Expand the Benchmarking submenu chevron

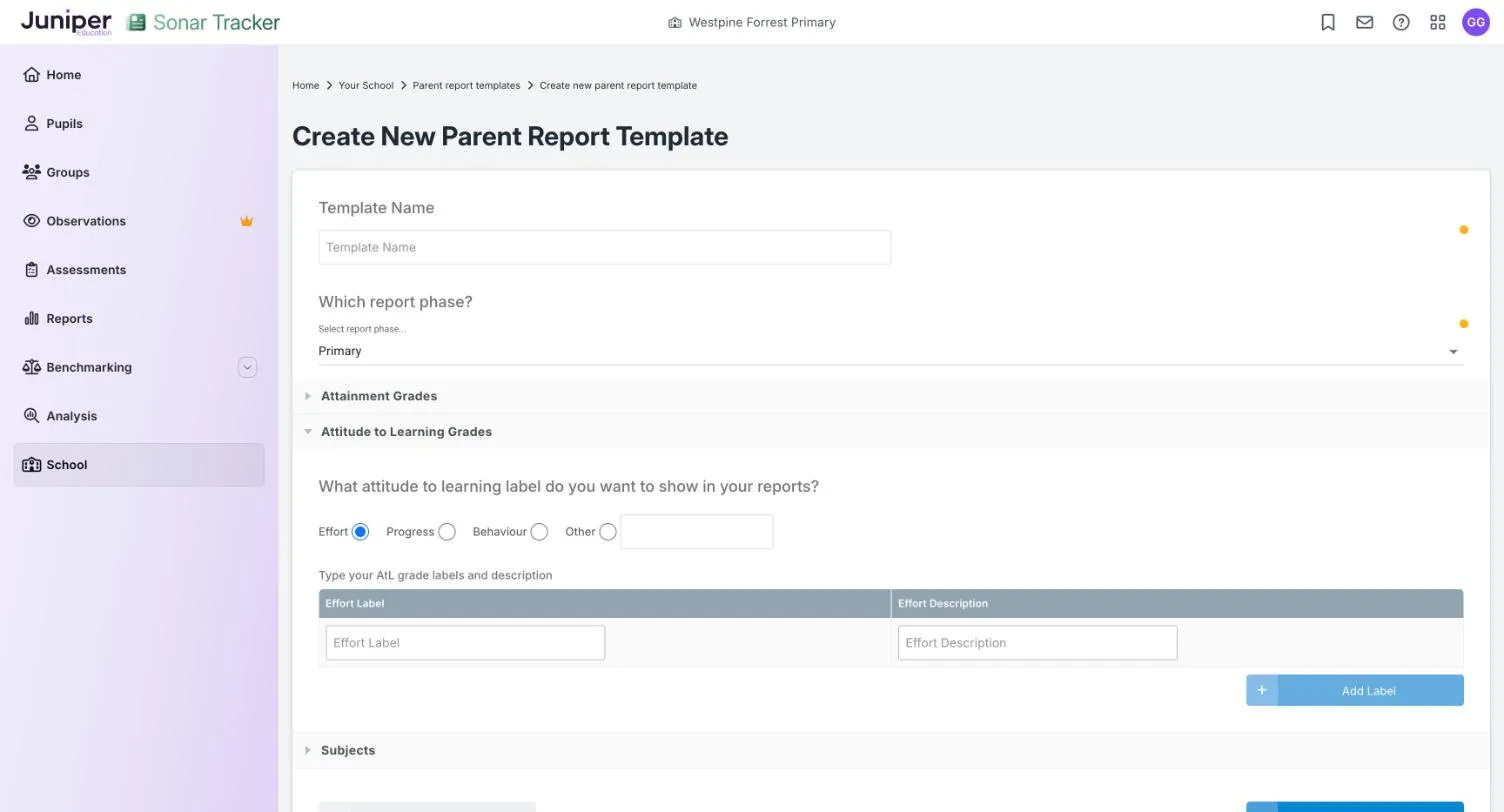pos(247,367)
